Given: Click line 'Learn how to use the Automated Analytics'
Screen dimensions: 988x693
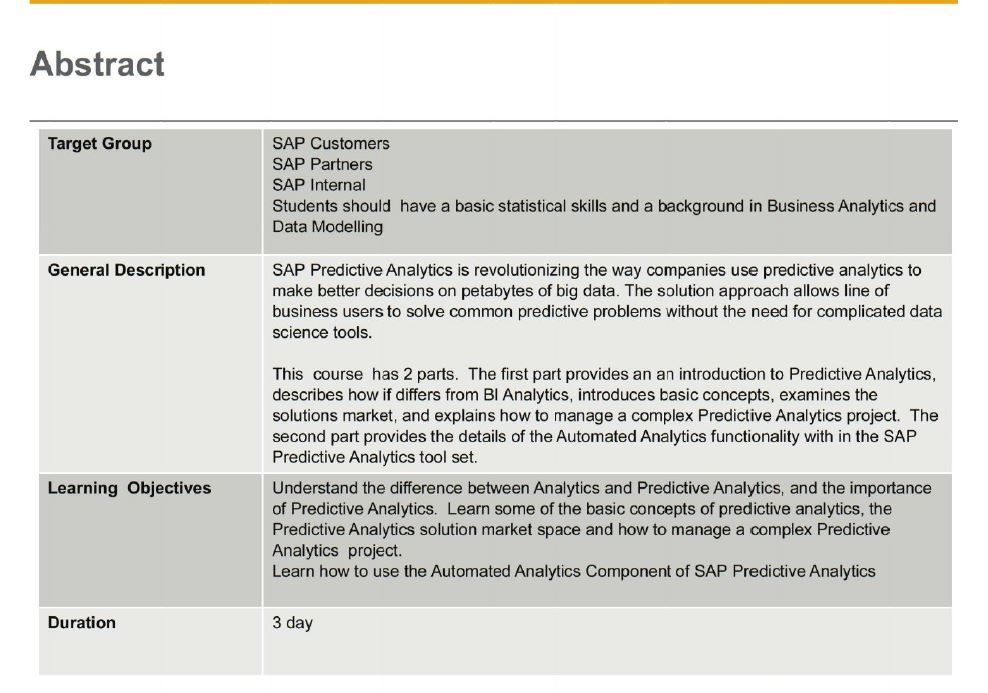Looking at the screenshot, I should pyautogui.click(x=574, y=571).
